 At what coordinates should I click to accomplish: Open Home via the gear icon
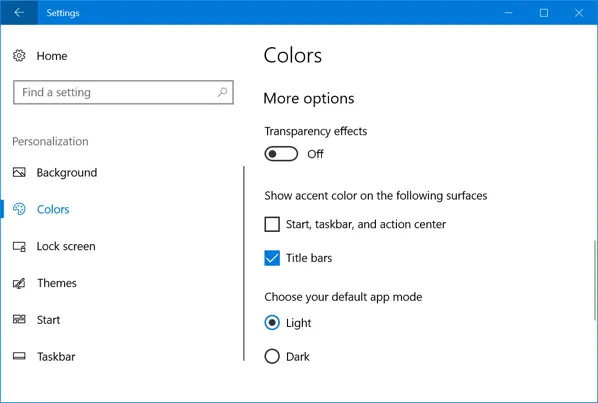point(19,56)
